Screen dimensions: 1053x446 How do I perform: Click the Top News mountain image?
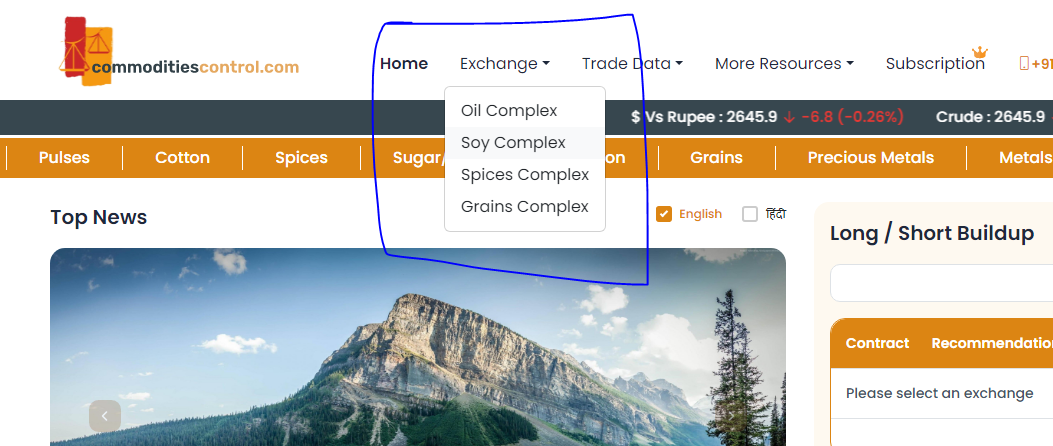pyautogui.click(x=418, y=350)
